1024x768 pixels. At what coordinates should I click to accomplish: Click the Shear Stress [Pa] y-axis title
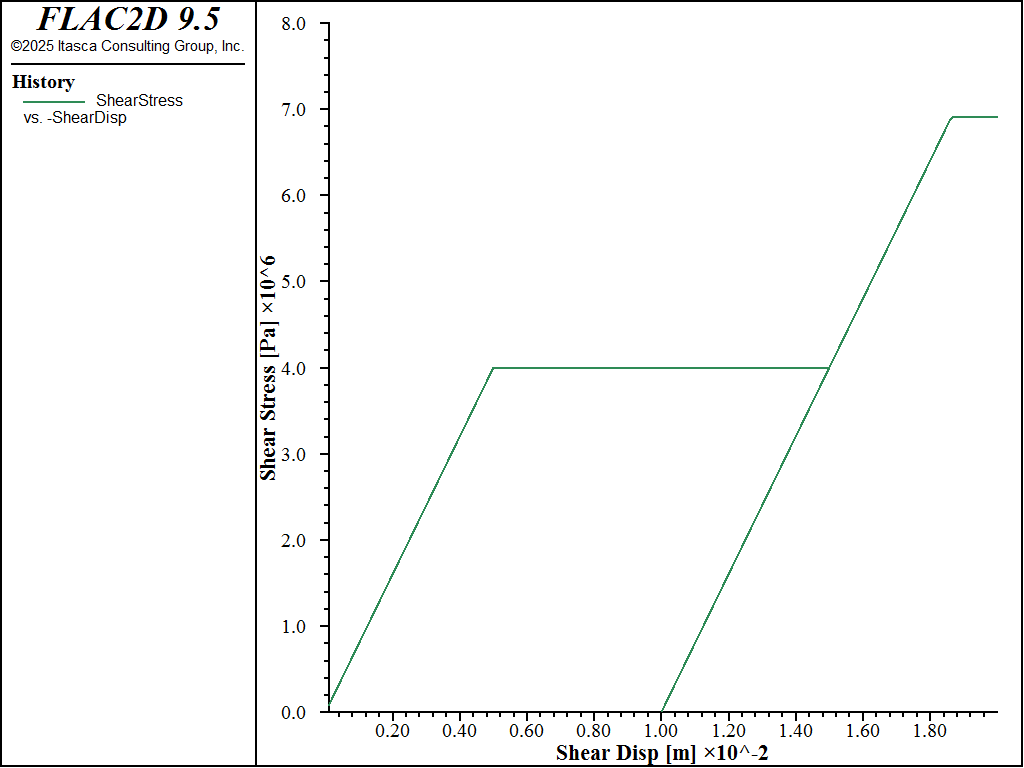[268, 368]
